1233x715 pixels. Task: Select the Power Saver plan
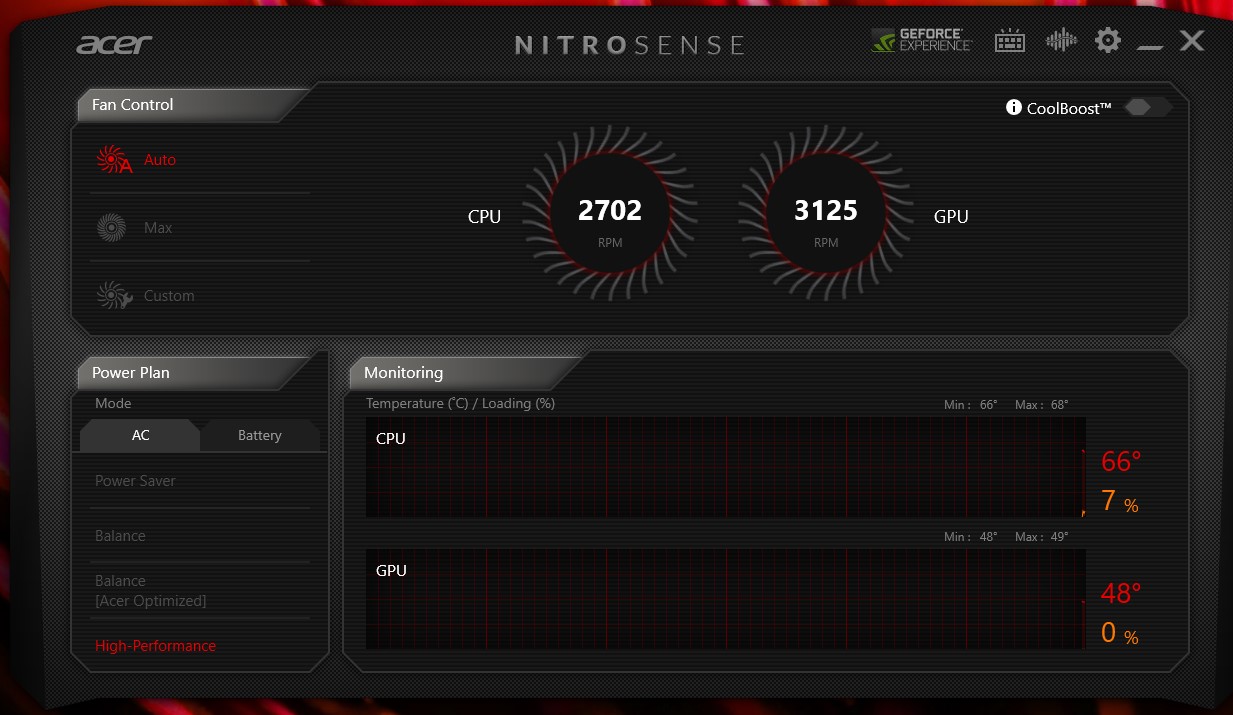coord(135,481)
